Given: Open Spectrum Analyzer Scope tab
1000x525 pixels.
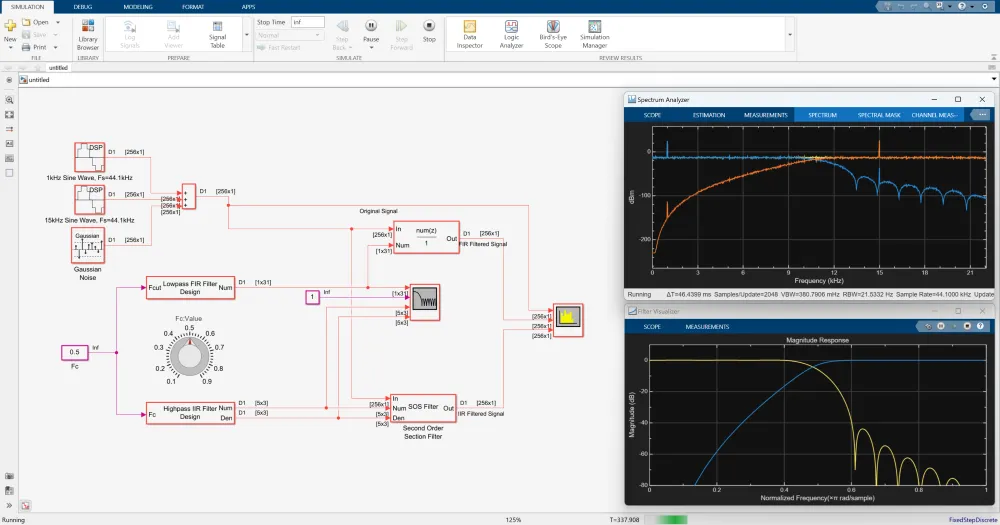Looking at the screenshot, I should point(652,115).
